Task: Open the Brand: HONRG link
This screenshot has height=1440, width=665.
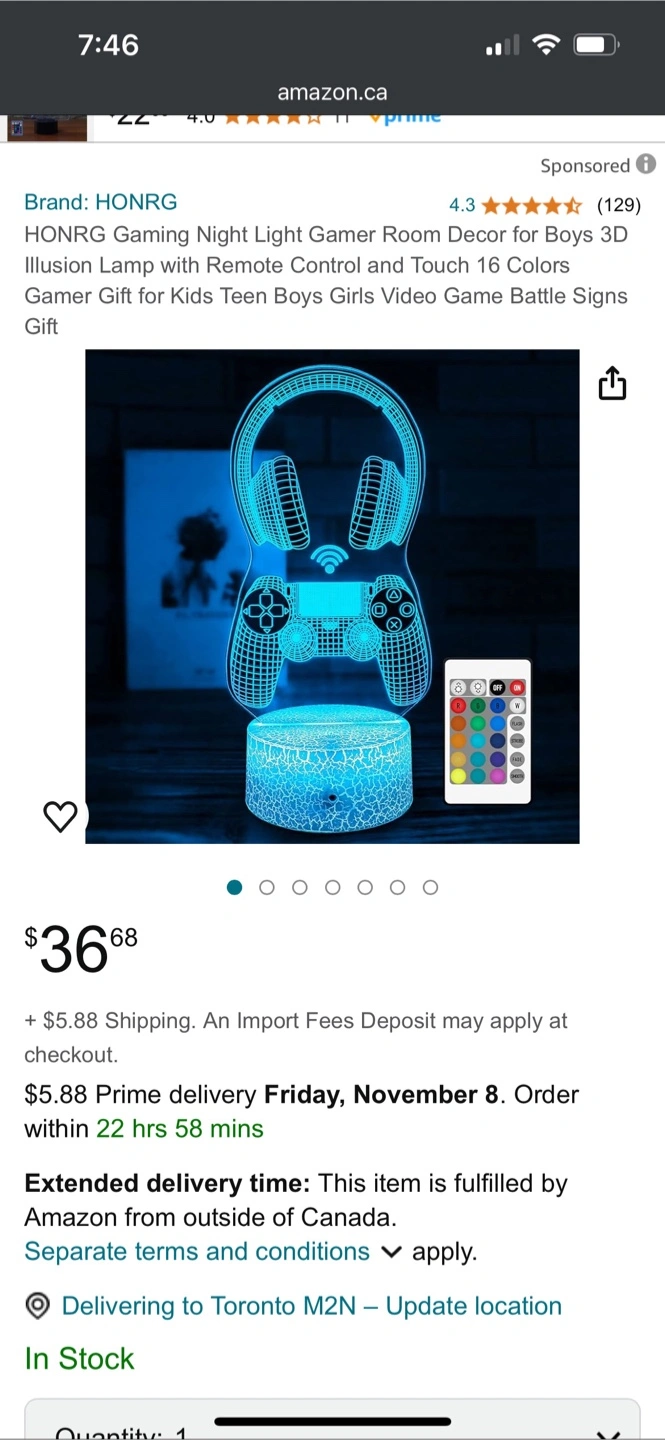Action: (x=101, y=202)
